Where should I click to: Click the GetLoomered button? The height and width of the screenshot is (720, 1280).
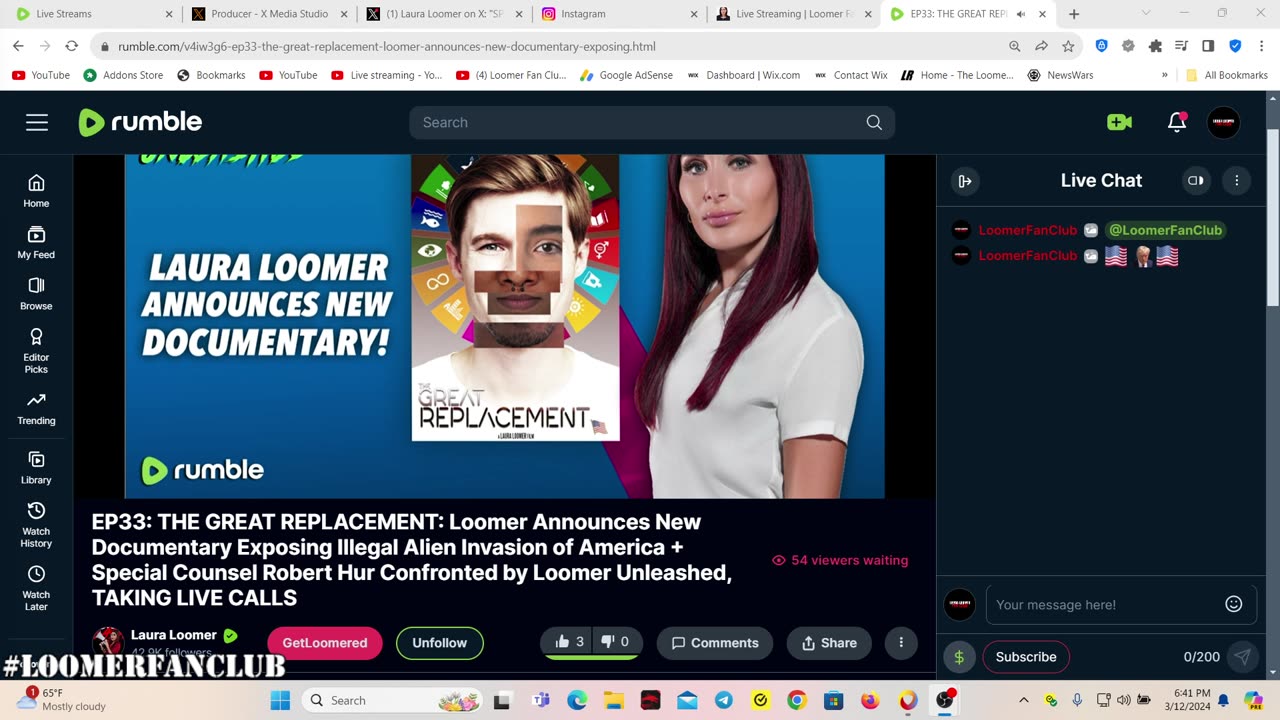tap(325, 643)
